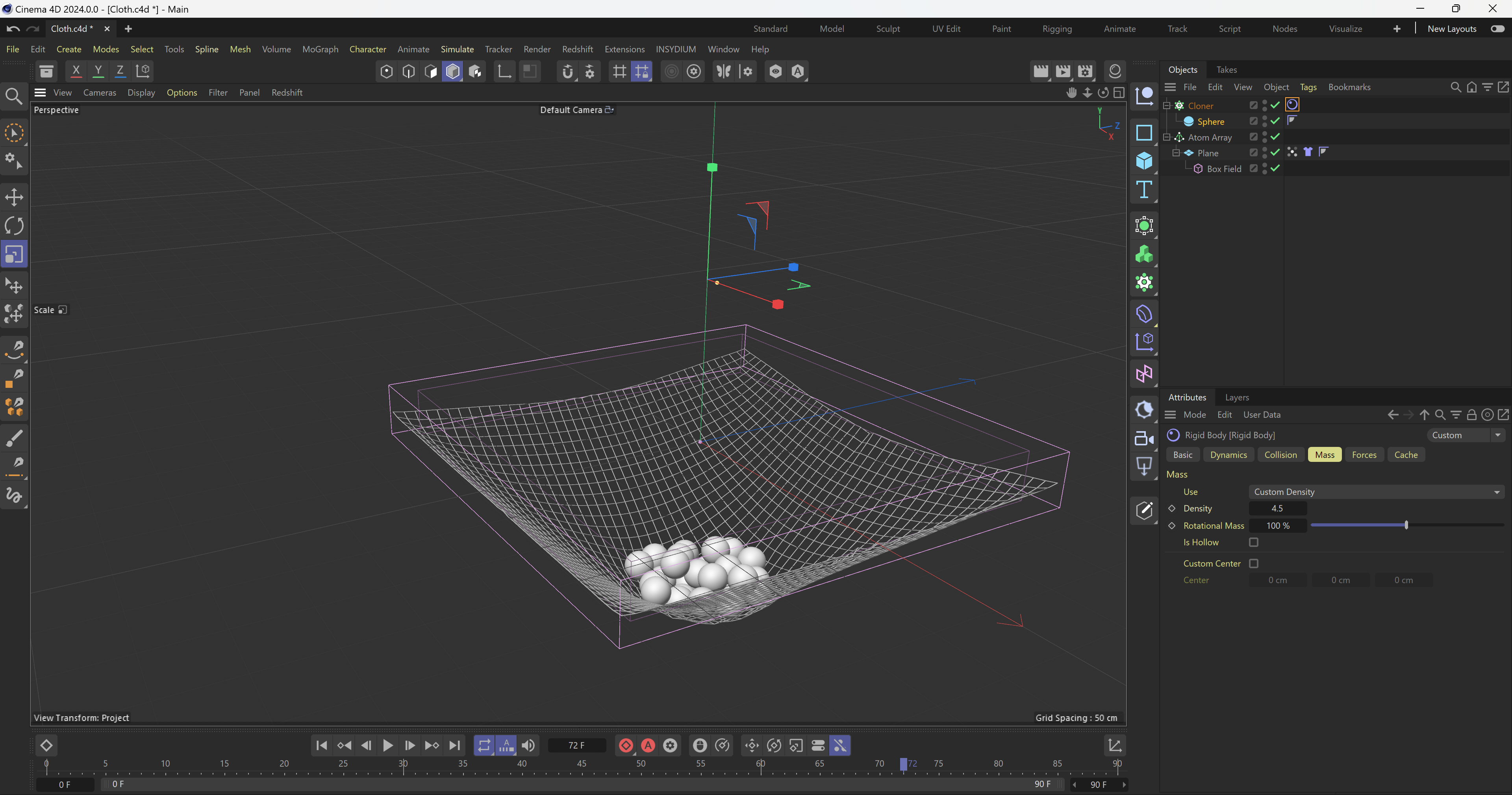Adjust the Rotational Mass slider
1512x795 pixels.
pos(1406,526)
